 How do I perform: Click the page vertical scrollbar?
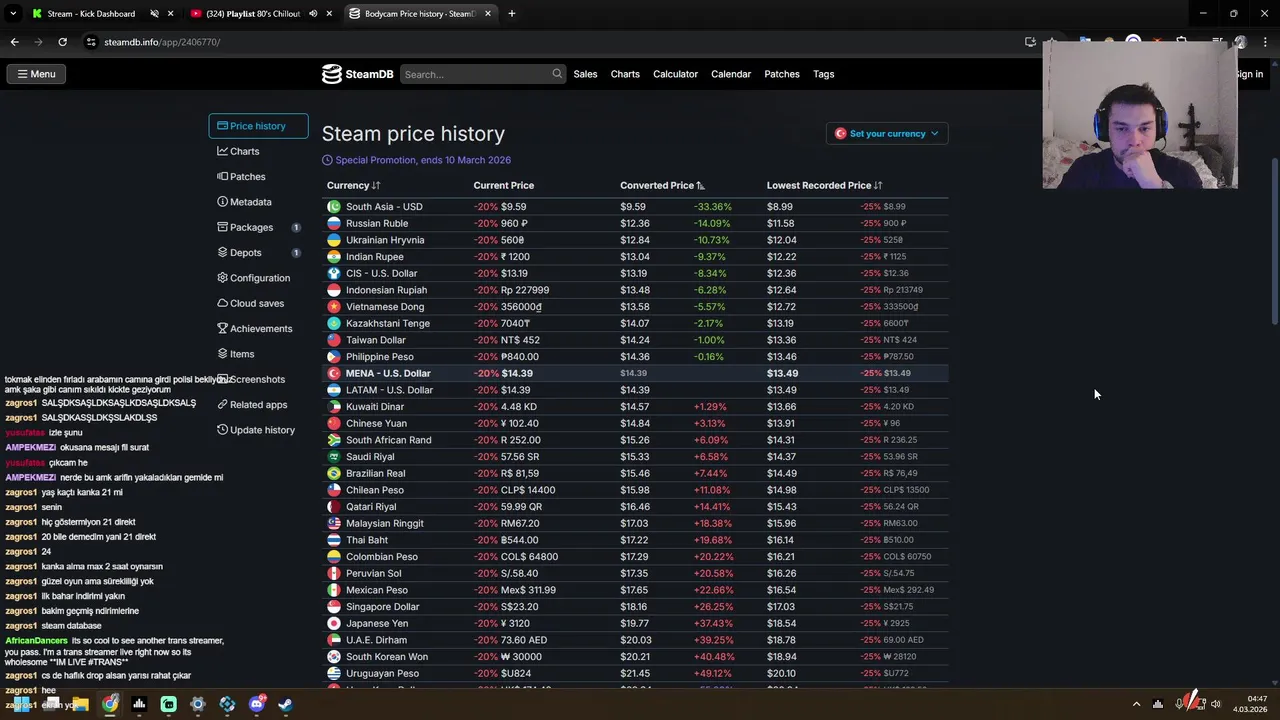point(1274,240)
